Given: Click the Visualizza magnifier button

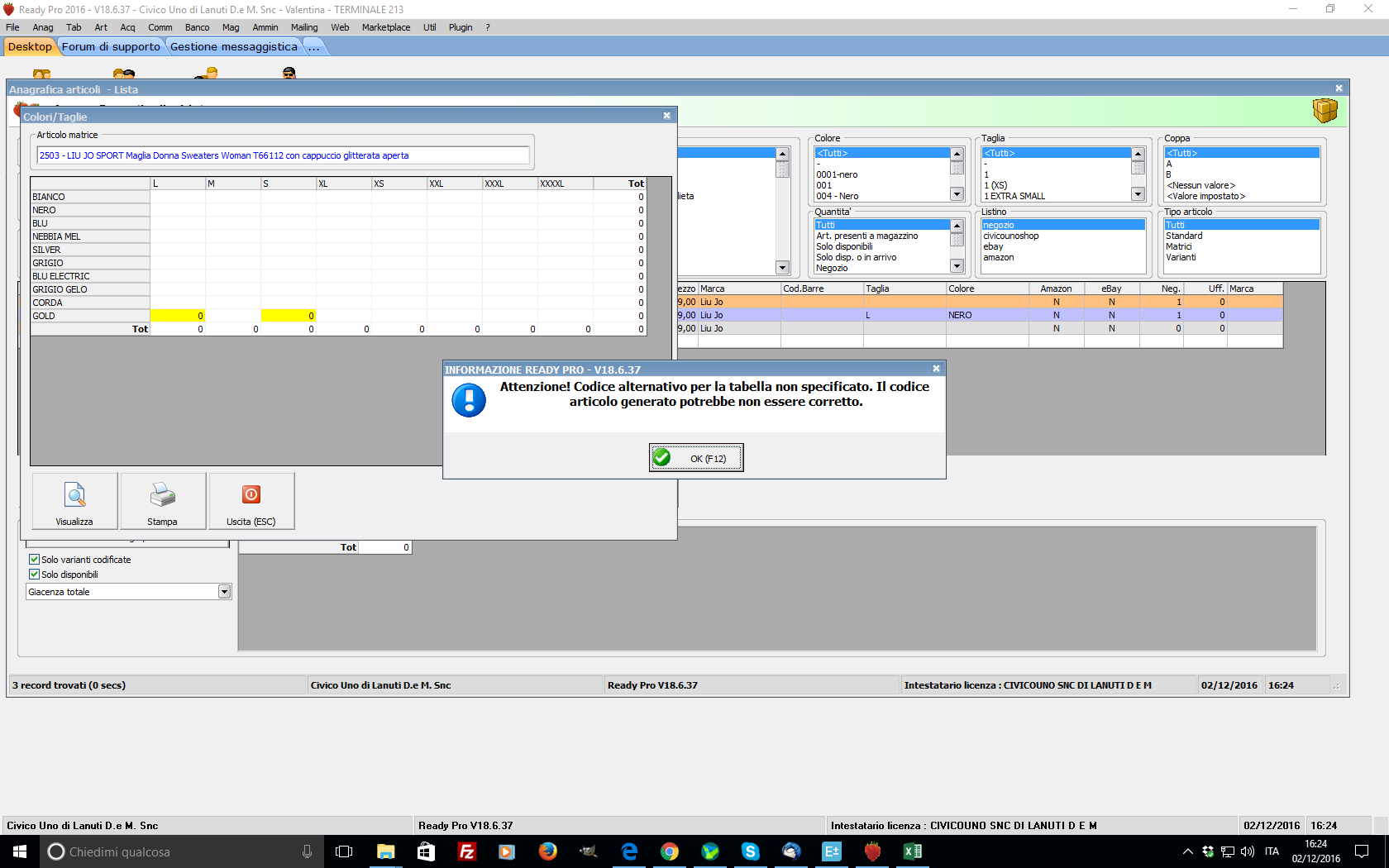Looking at the screenshot, I should pyautogui.click(x=74, y=501).
